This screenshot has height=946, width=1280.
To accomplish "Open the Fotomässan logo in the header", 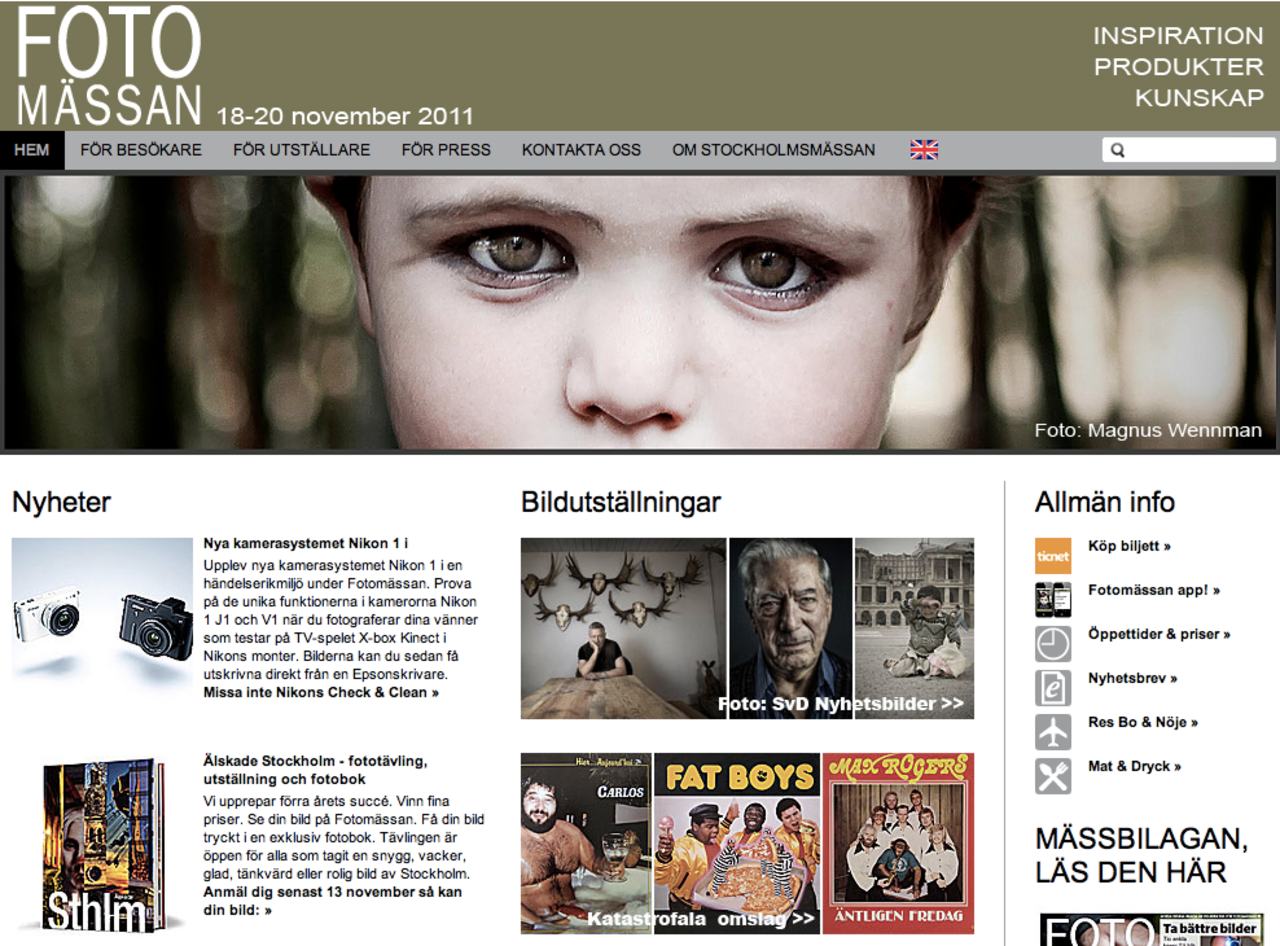I will 110,66.
